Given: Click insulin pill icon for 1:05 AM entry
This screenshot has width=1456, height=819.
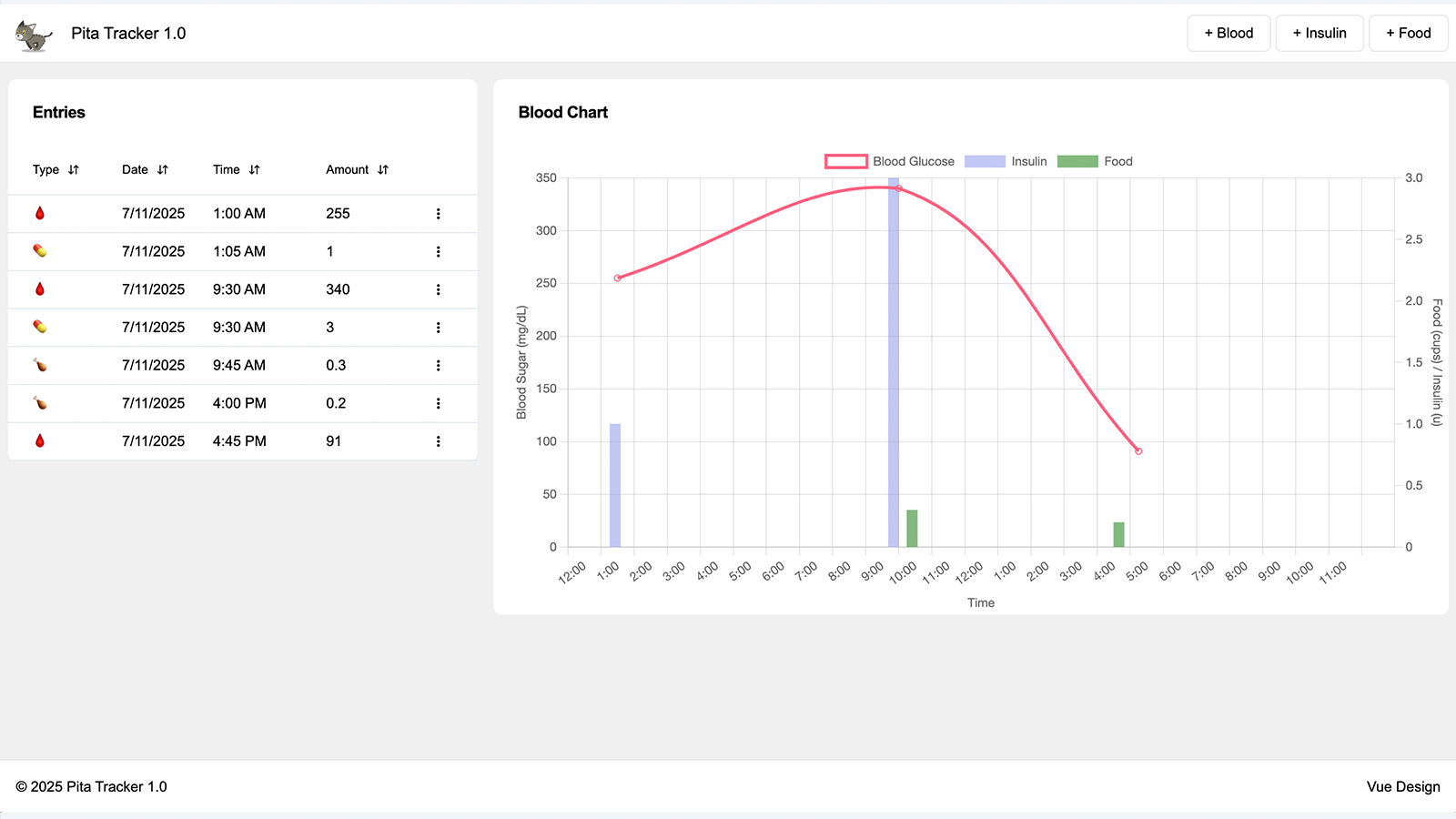Looking at the screenshot, I should (40, 251).
